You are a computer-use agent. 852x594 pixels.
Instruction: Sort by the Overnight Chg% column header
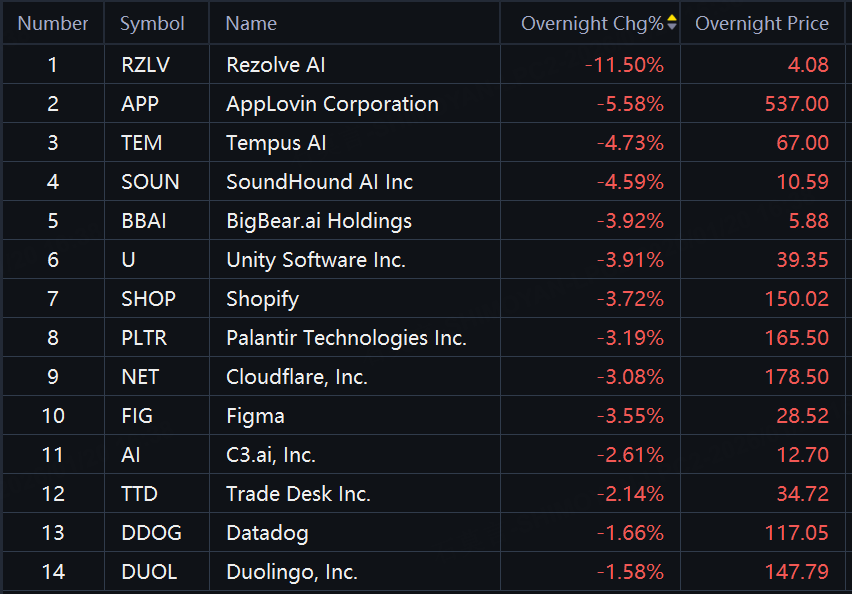pyautogui.click(x=591, y=23)
